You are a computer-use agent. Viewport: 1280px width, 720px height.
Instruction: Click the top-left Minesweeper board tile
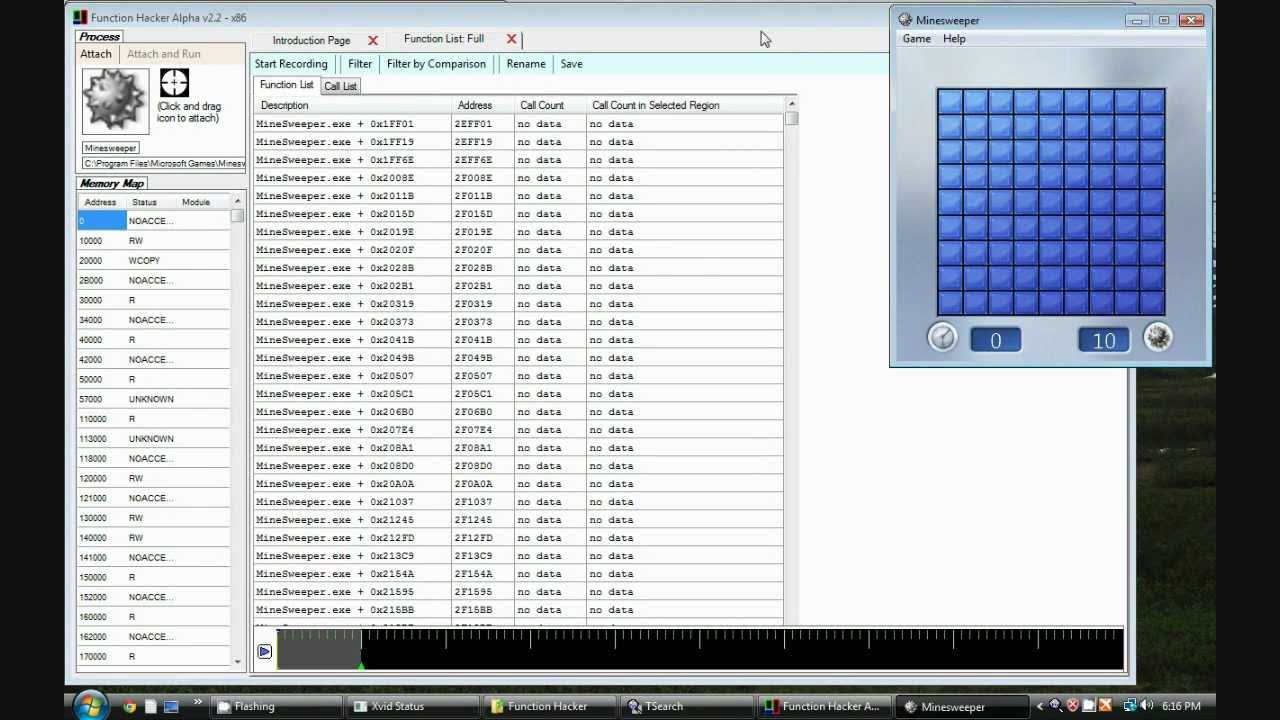coord(949,100)
